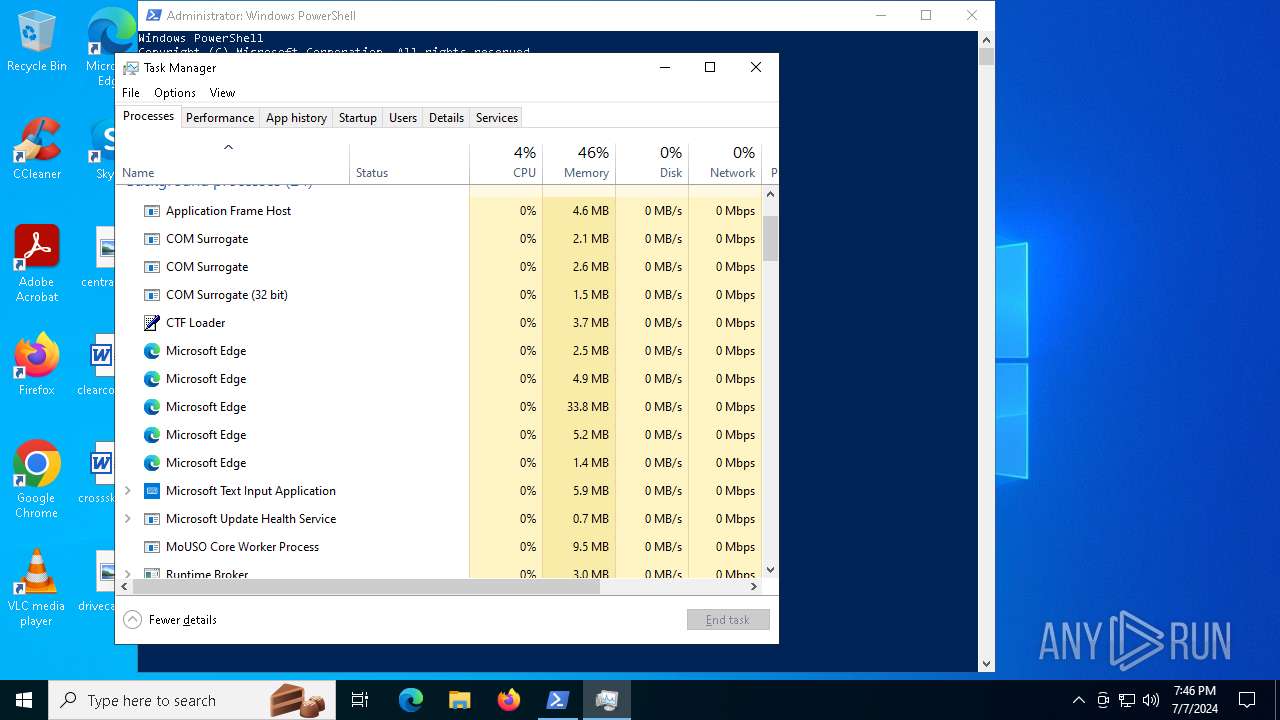Launch Microsoft Edge from the taskbar
This screenshot has width=1280, height=720.
click(411, 700)
